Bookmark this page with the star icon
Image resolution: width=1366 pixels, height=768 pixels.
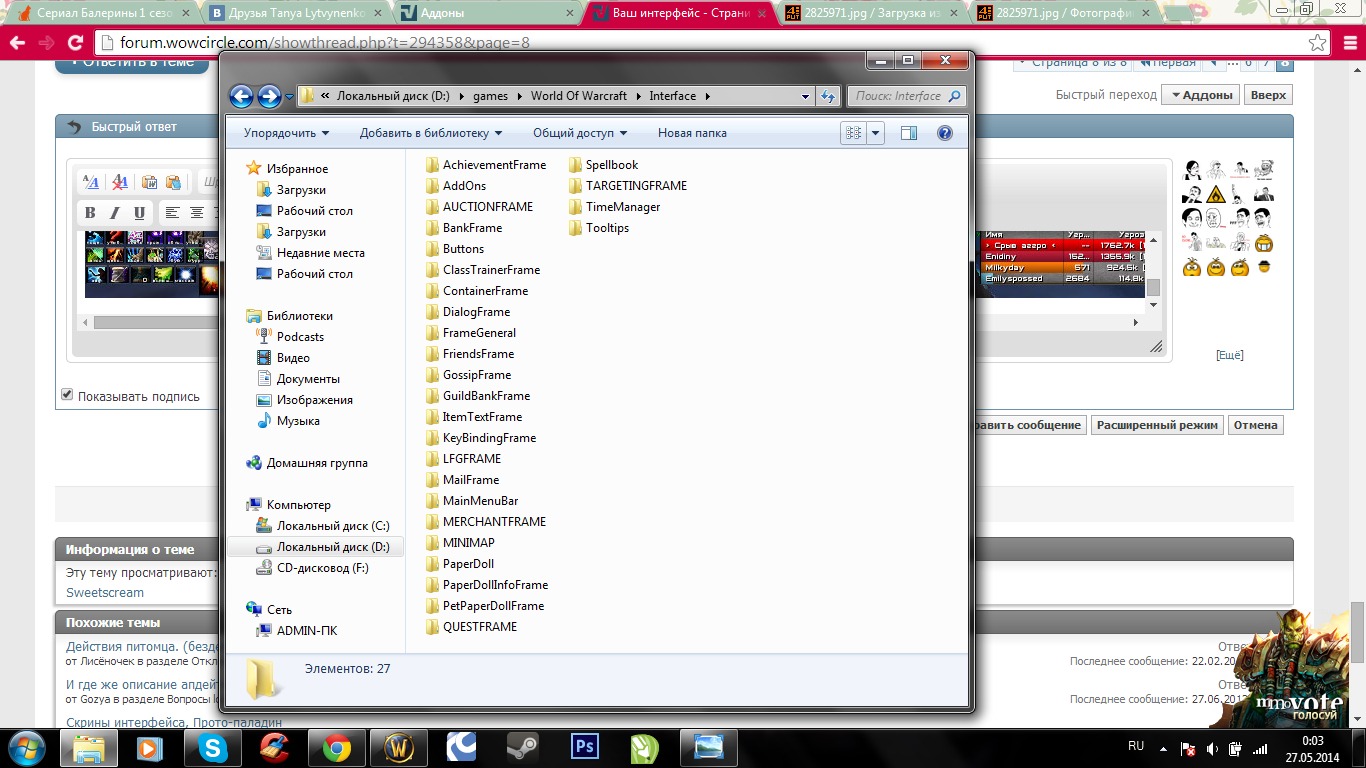(x=1318, y=43)
